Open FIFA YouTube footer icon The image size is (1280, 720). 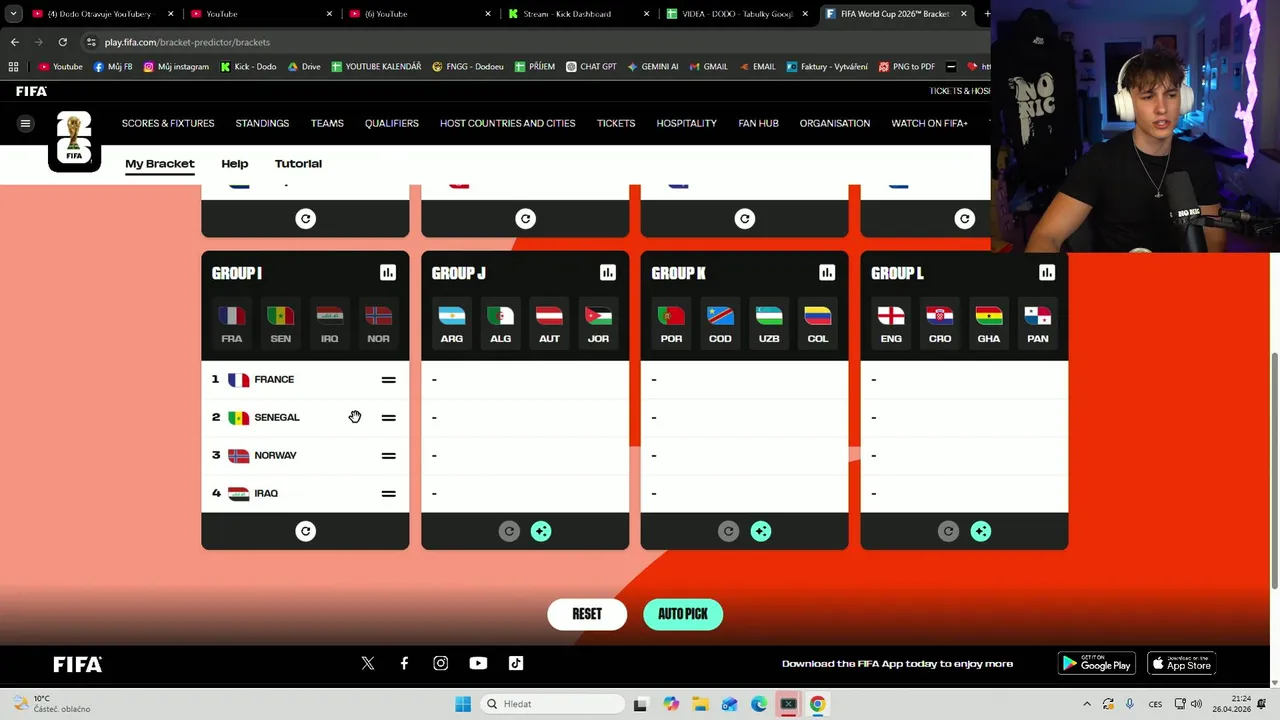pyautogui.click(x=478, y=663)
